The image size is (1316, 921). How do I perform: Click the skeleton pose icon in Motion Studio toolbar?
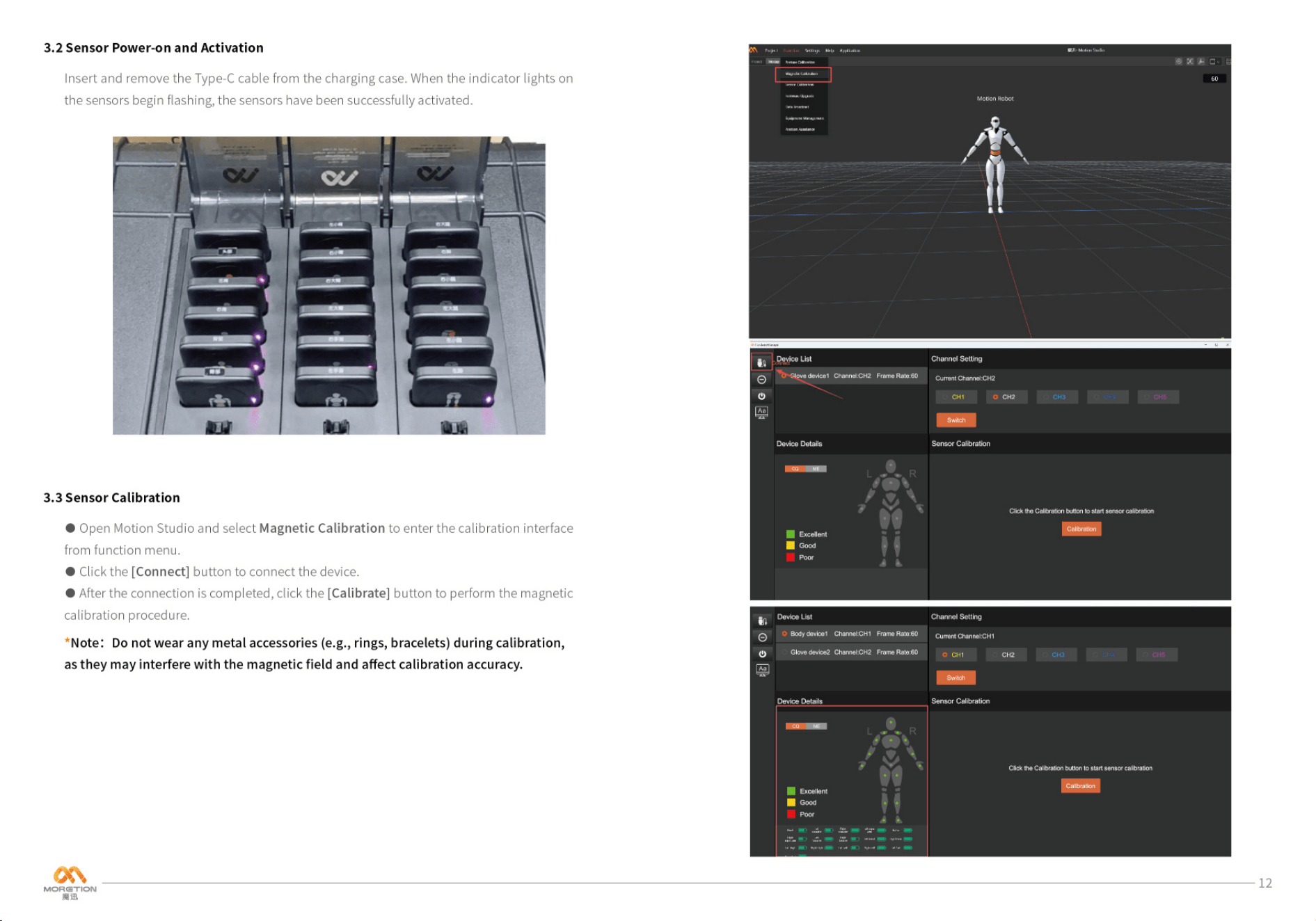[x=1200, y=61]
